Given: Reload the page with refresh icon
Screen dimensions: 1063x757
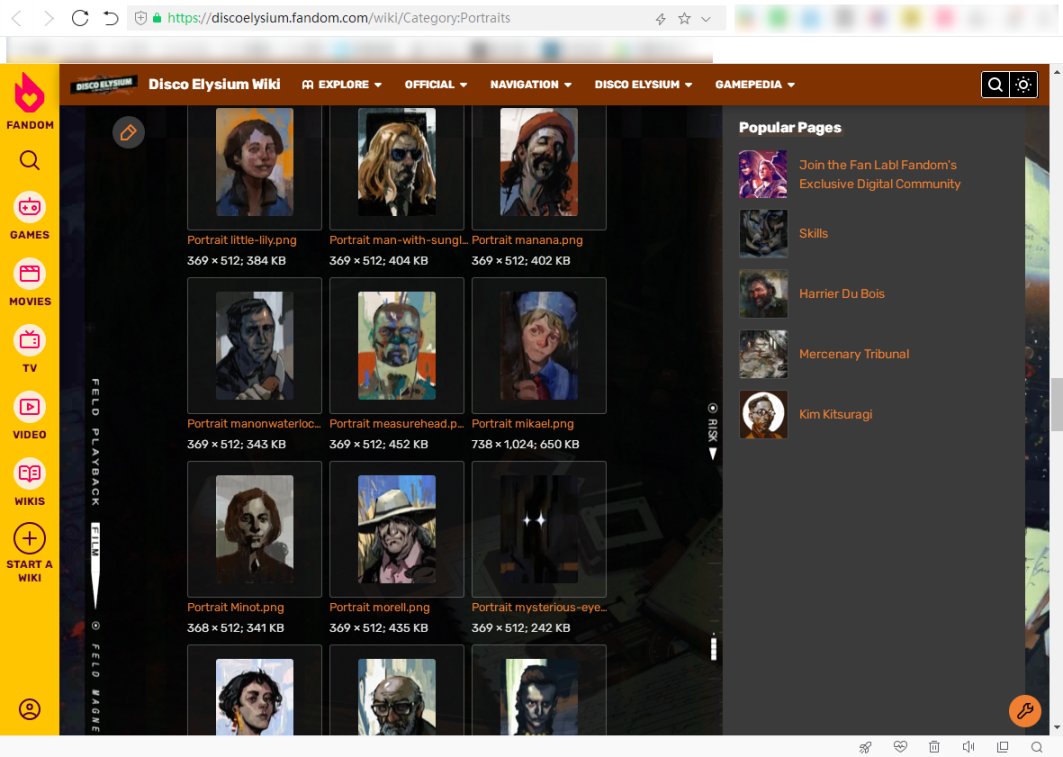Looking at the screenshot, I should 80,18.
